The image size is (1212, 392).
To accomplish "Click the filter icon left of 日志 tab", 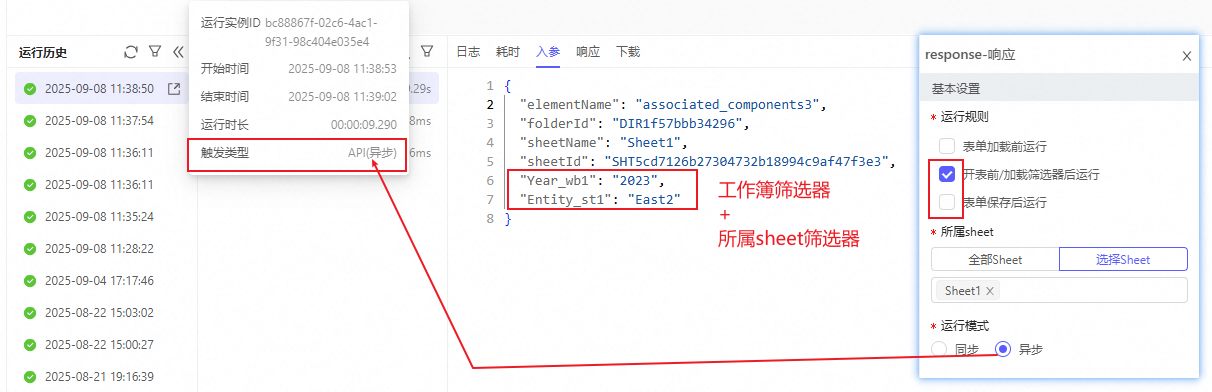I will [x=427, y=51].
